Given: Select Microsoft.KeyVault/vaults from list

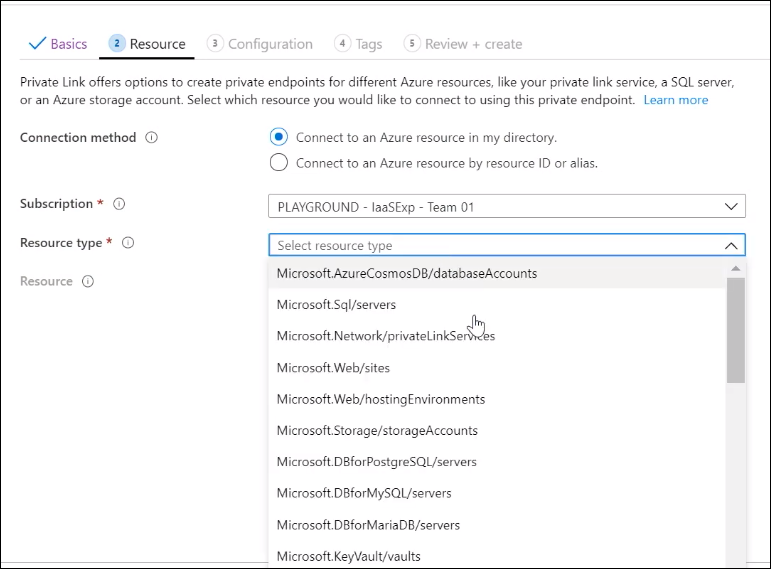Looking at the screenshot, I should coord(348,556).
